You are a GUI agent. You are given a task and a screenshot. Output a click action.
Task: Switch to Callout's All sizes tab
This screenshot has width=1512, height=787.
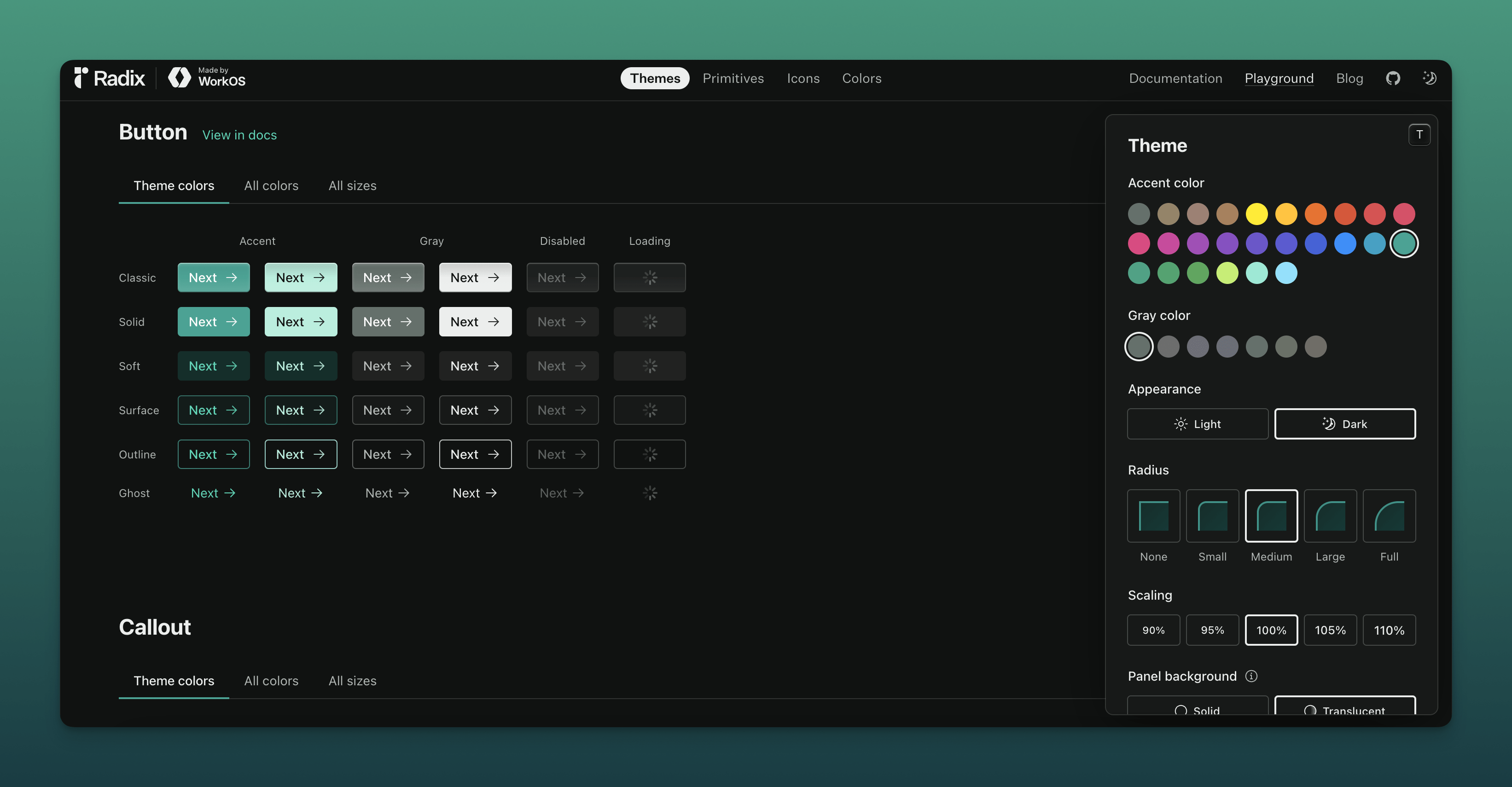pos(352,681)
